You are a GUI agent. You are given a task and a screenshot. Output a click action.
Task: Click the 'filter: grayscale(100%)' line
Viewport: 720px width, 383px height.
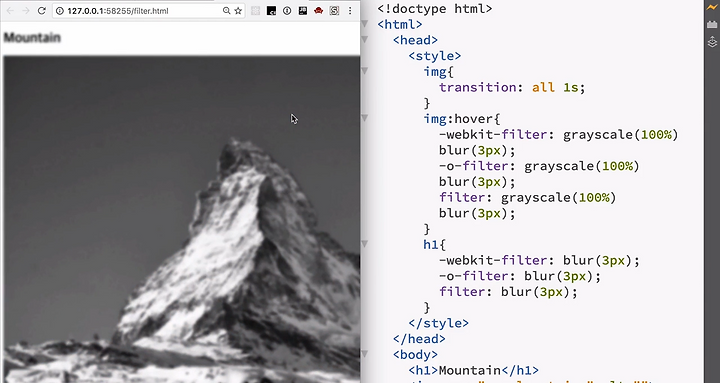527,197
